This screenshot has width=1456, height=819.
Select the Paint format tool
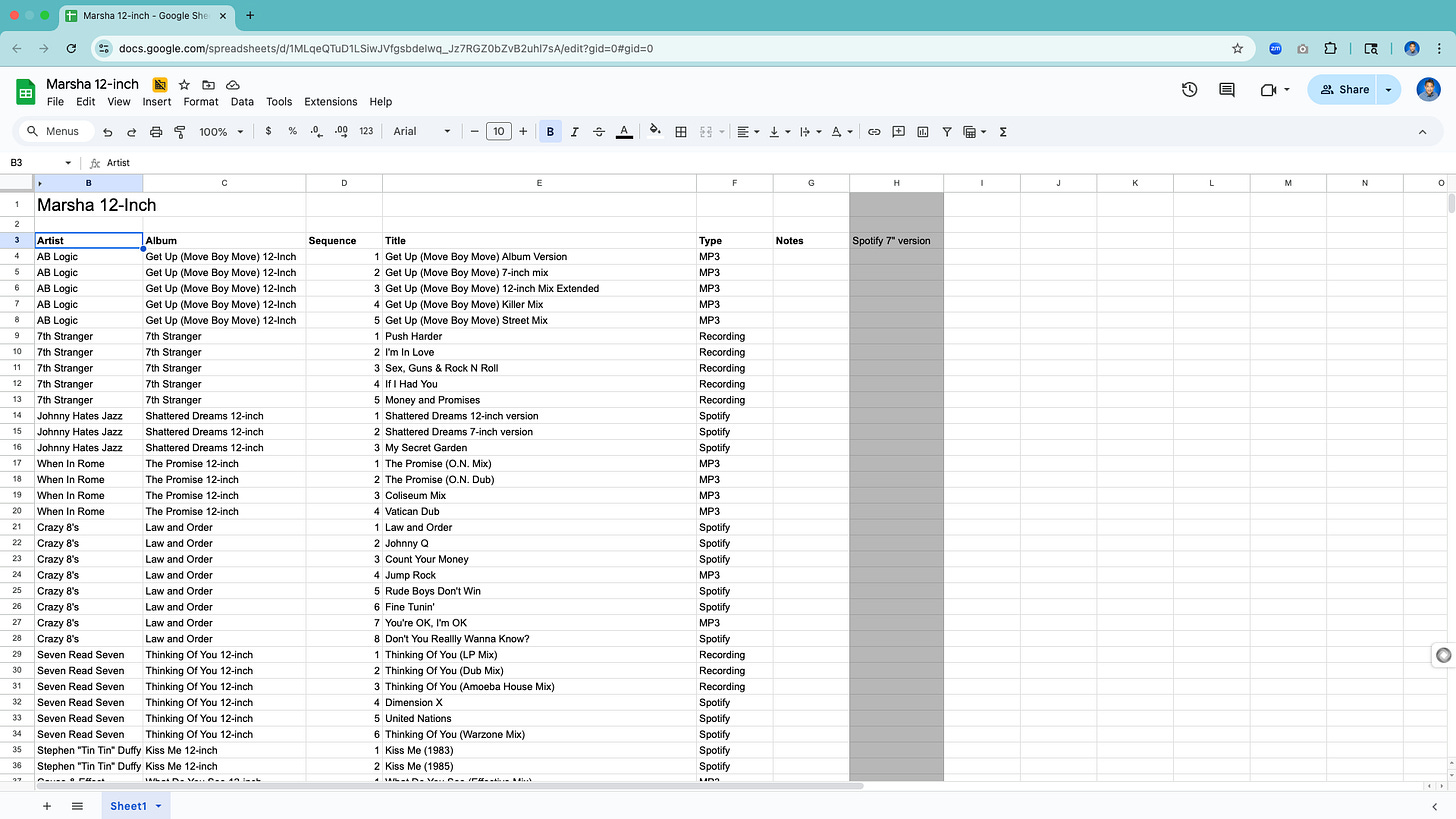pos(180,131)
